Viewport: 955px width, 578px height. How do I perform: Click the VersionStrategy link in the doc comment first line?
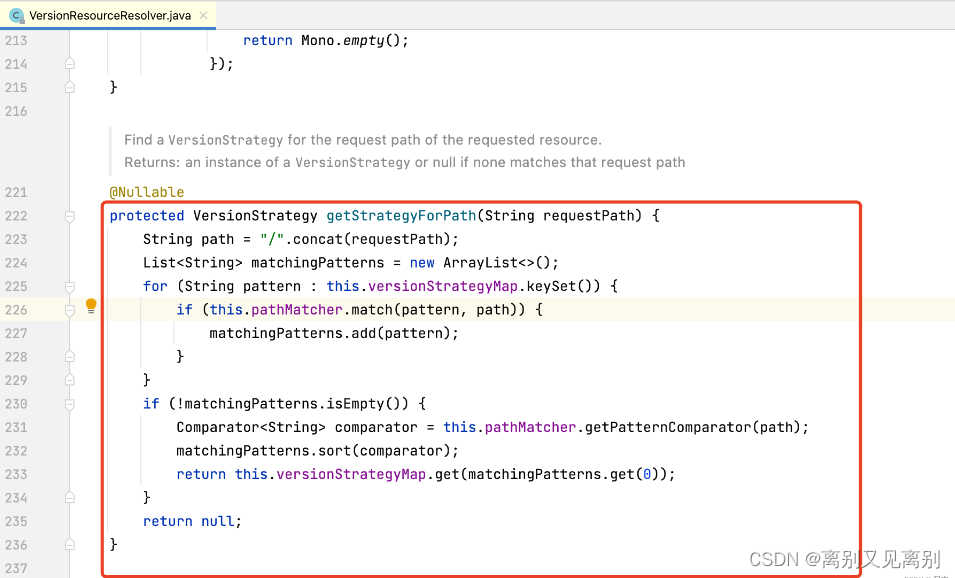pos(225,140)
